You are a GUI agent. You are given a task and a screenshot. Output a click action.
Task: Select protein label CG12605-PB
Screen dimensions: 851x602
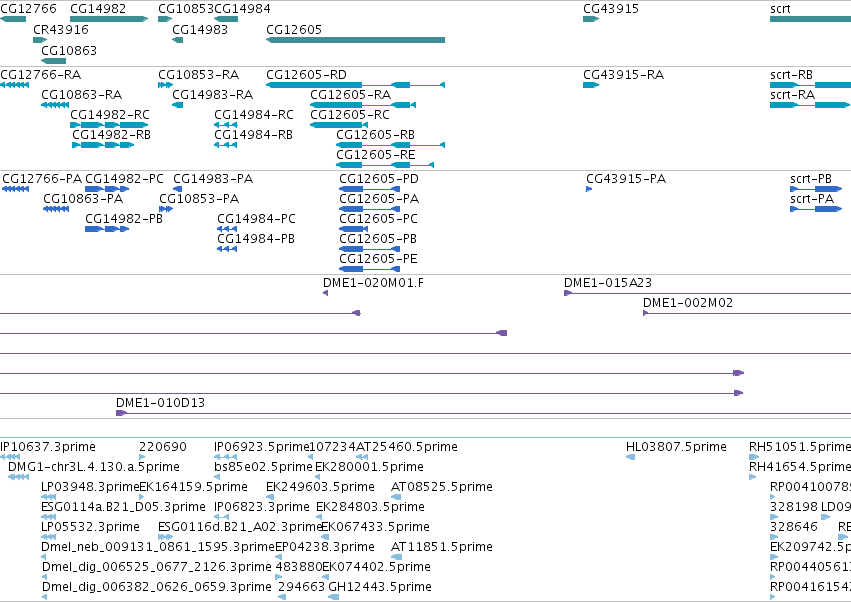pos(378,239)
